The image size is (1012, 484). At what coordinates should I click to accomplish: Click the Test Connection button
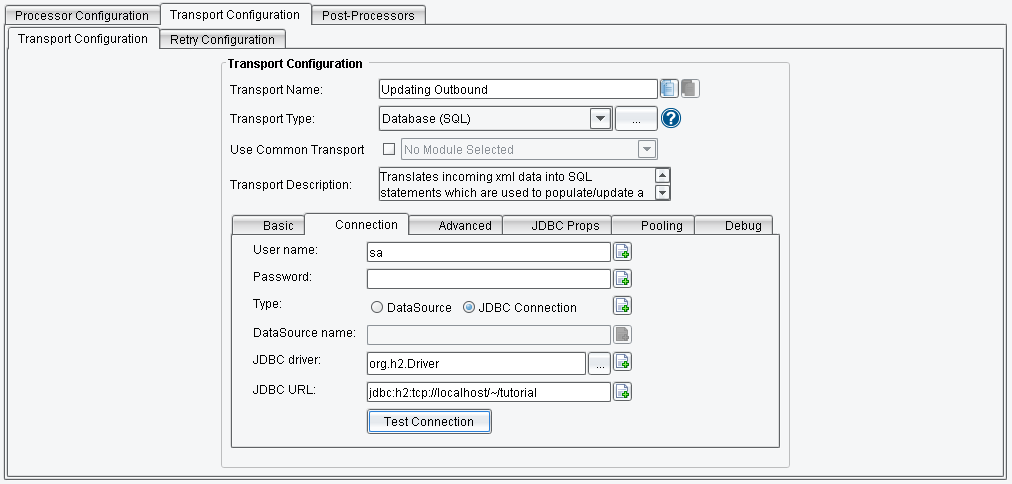pyautogui.click(x=429, y=421)
